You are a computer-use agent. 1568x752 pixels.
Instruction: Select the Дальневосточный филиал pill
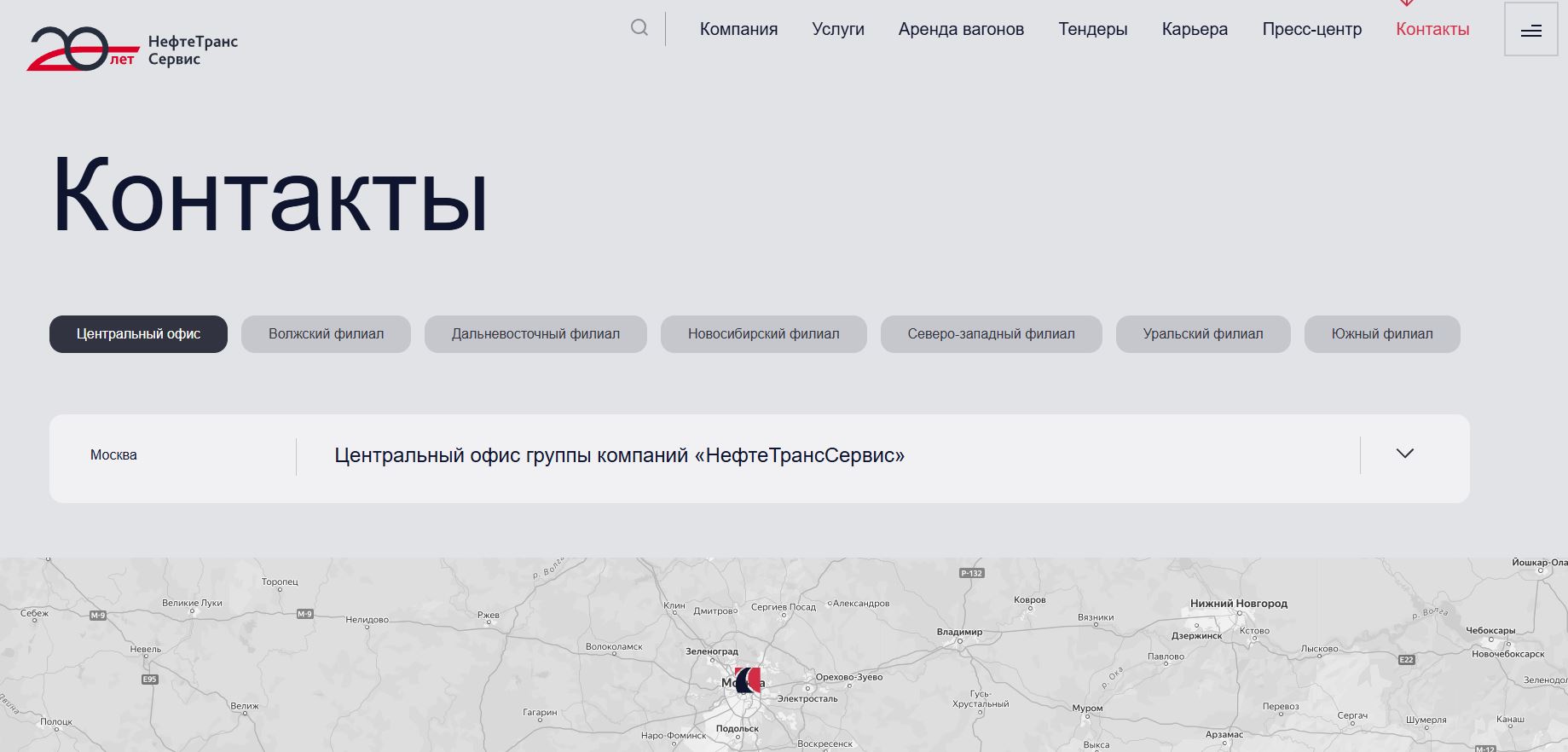[535, 334]
